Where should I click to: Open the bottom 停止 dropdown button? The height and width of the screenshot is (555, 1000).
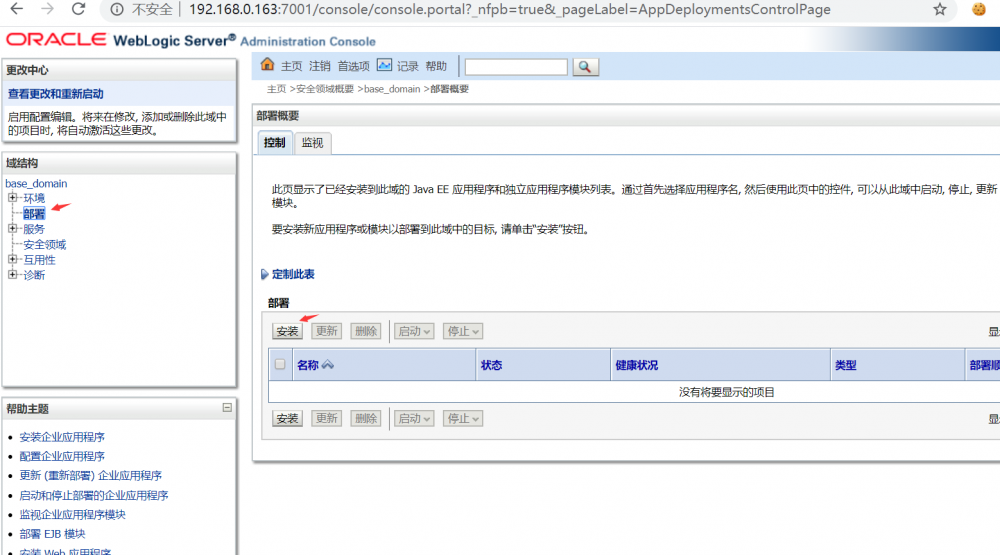click(x=462, y=418)
